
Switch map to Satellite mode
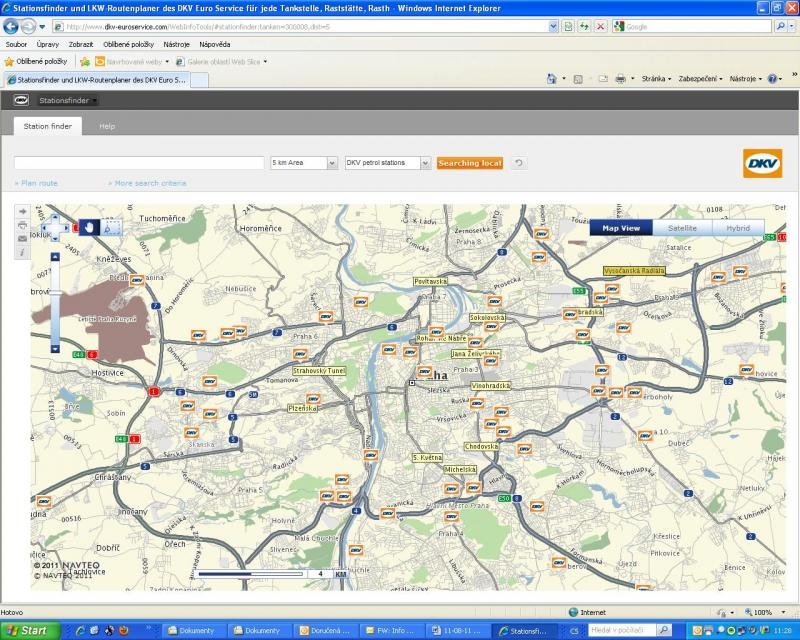click(682, 228)
